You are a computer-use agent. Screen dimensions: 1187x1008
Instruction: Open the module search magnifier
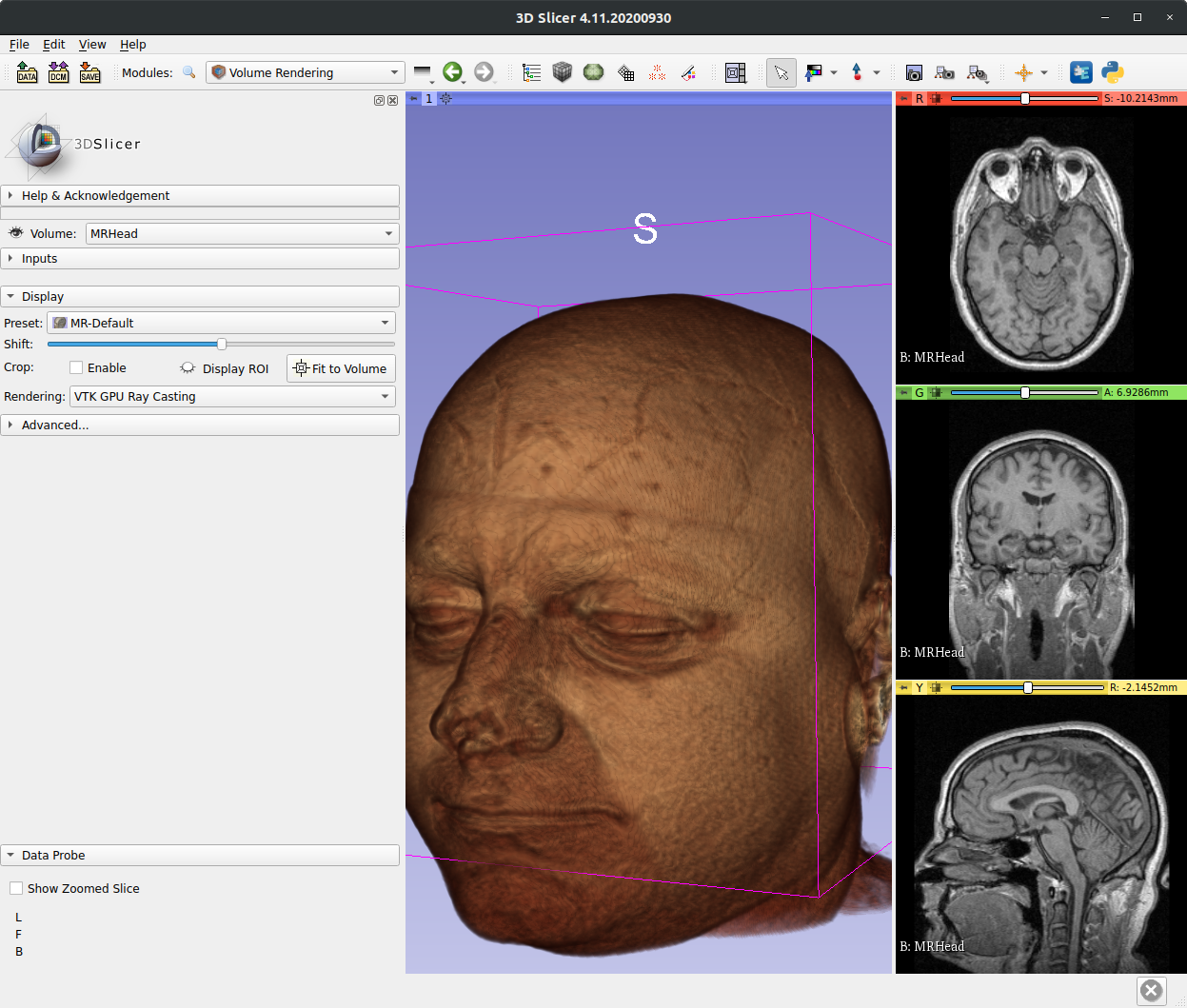click(x=189, y=72)
